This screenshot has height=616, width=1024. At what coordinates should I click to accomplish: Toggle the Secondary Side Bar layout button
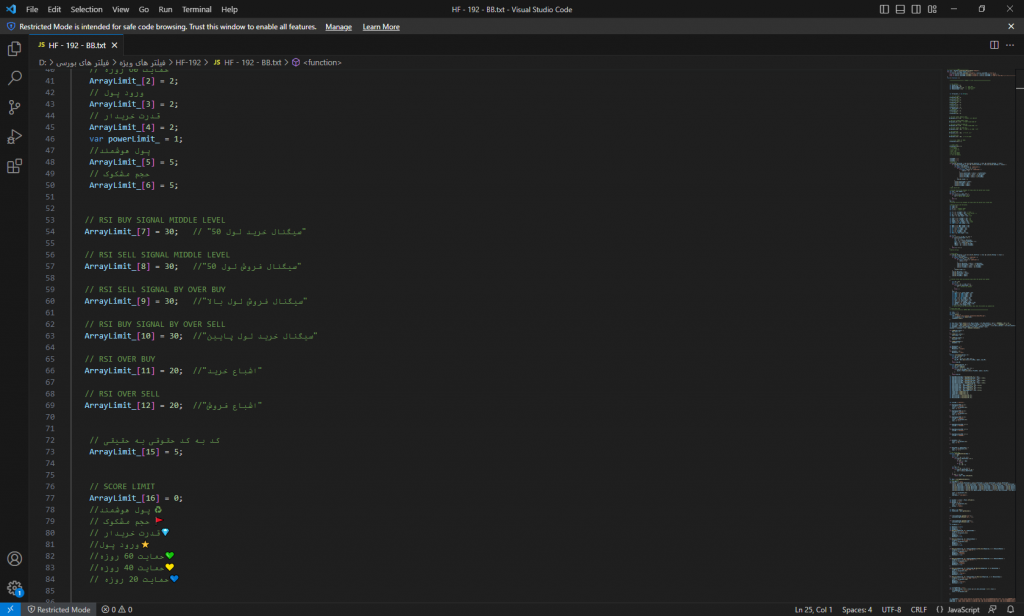pyautogui.click(x=917, y=9)
